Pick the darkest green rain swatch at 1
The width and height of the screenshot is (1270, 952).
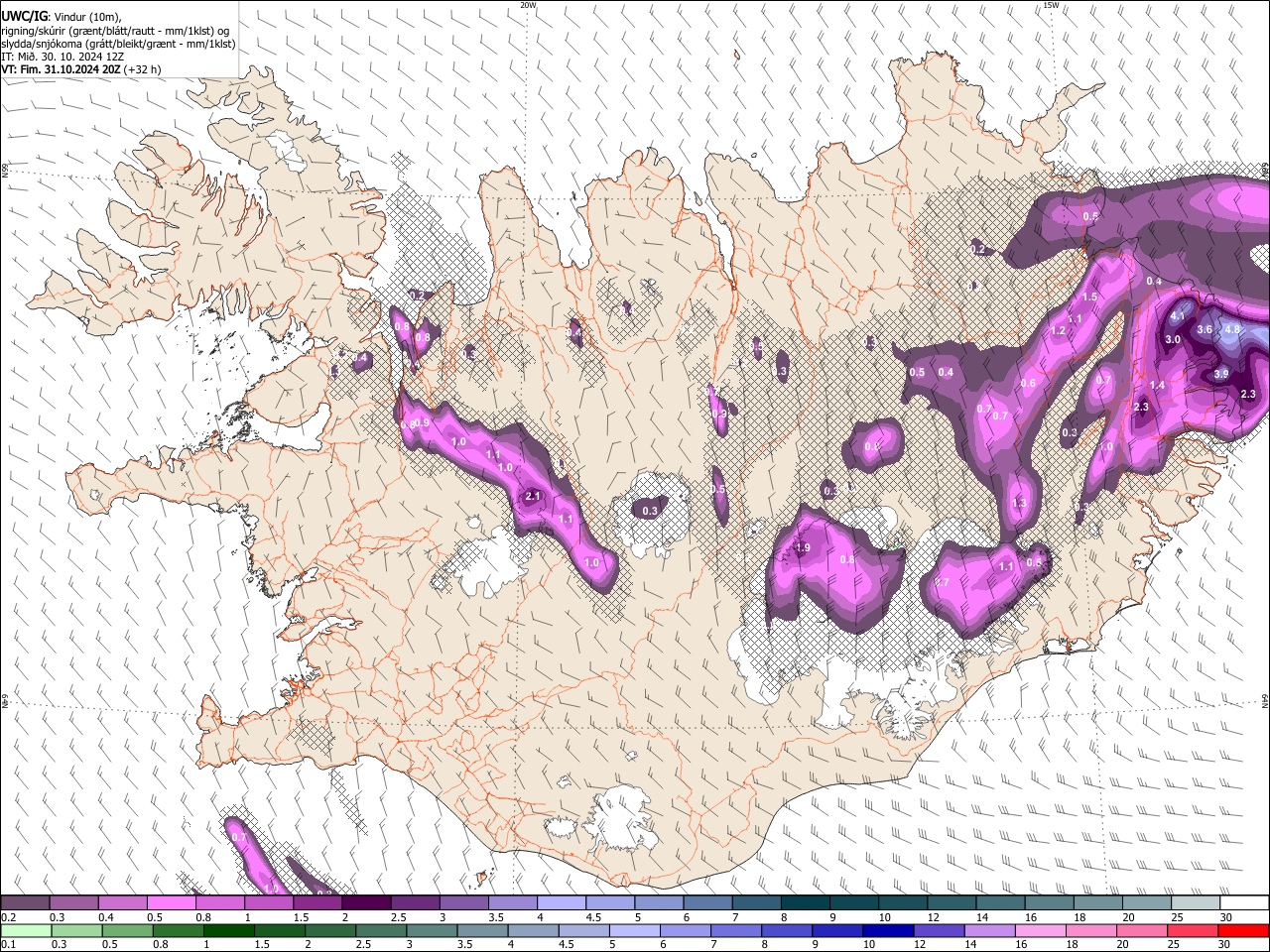(229, 930)
